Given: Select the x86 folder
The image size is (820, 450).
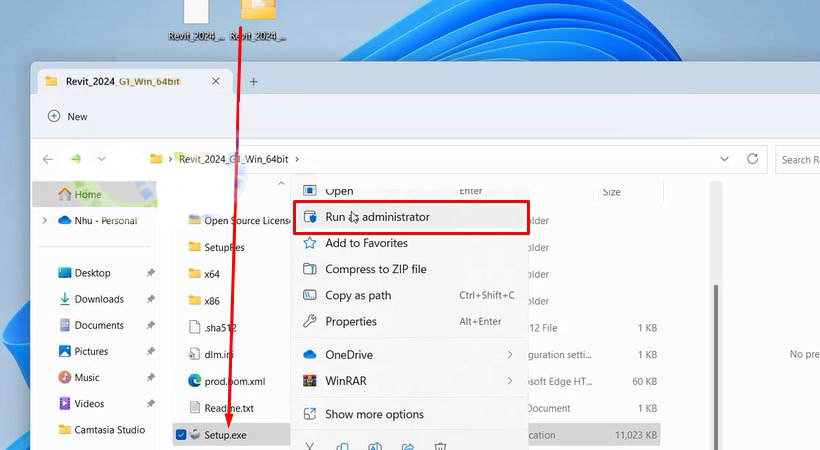Looking at the screenshot, I should pyautogui.click(x=212, y=301).
